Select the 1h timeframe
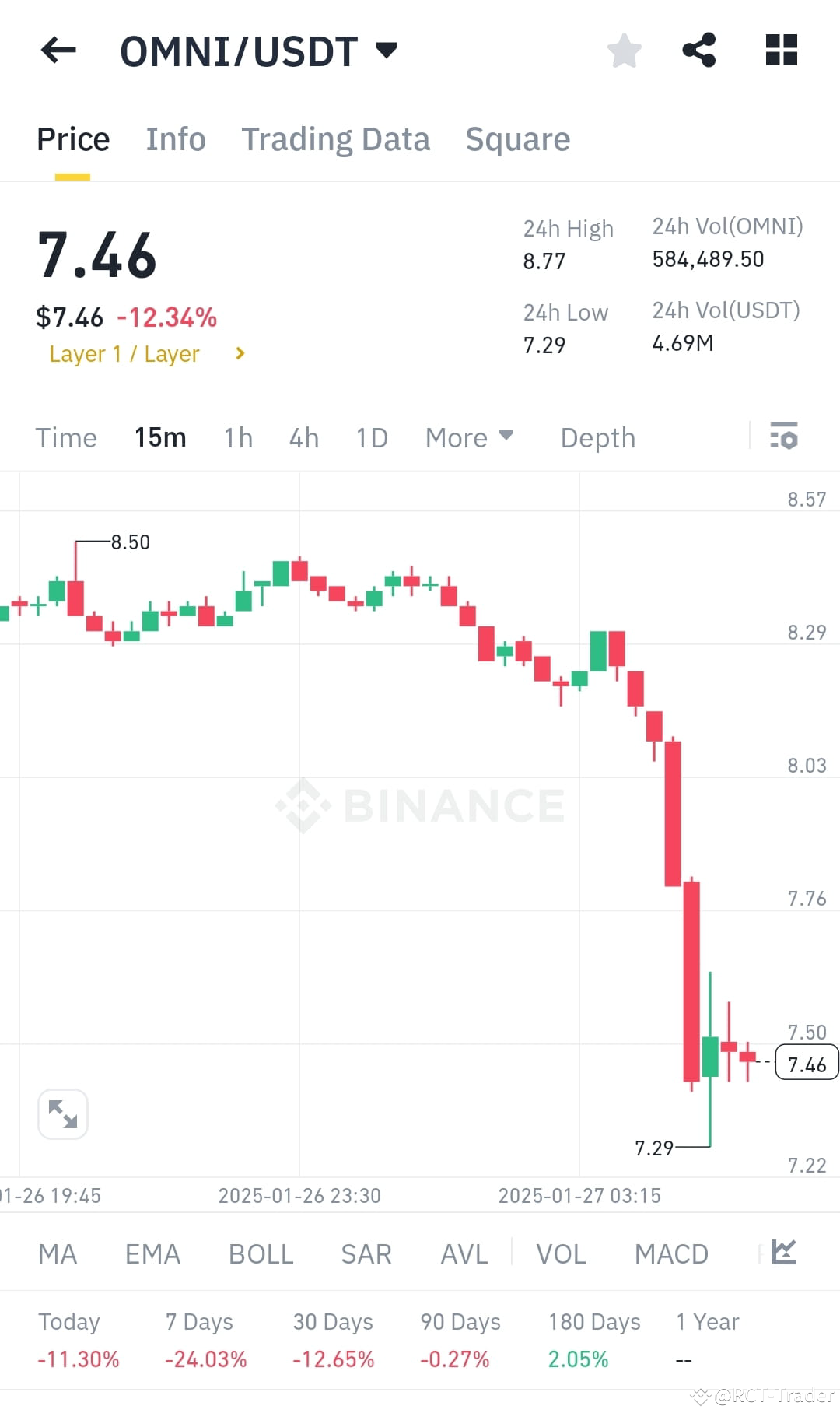 237,437
